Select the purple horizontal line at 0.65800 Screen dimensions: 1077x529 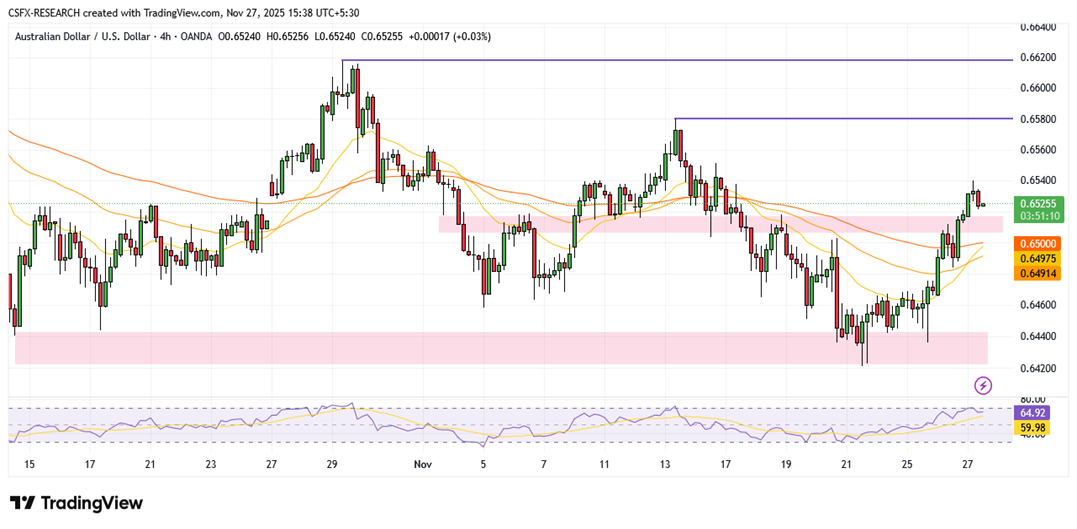840,118
